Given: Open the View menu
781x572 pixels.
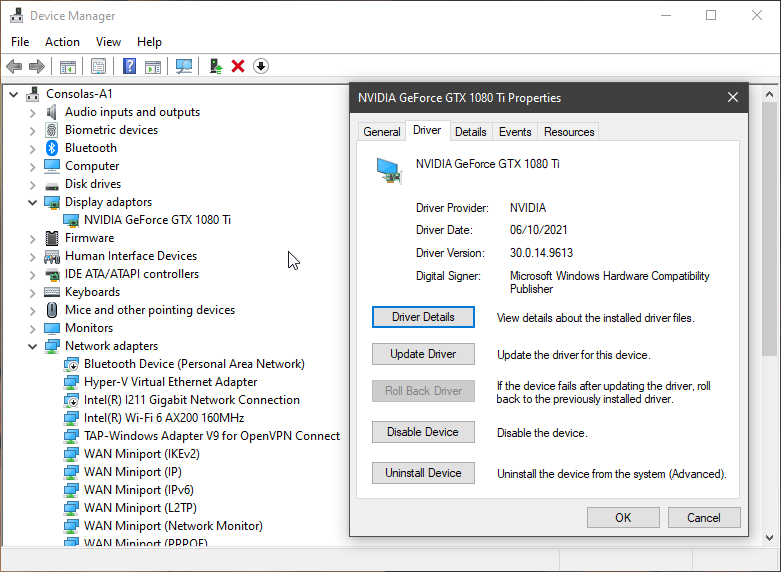Looking at the screenshot, I should [x=108, y=42].
